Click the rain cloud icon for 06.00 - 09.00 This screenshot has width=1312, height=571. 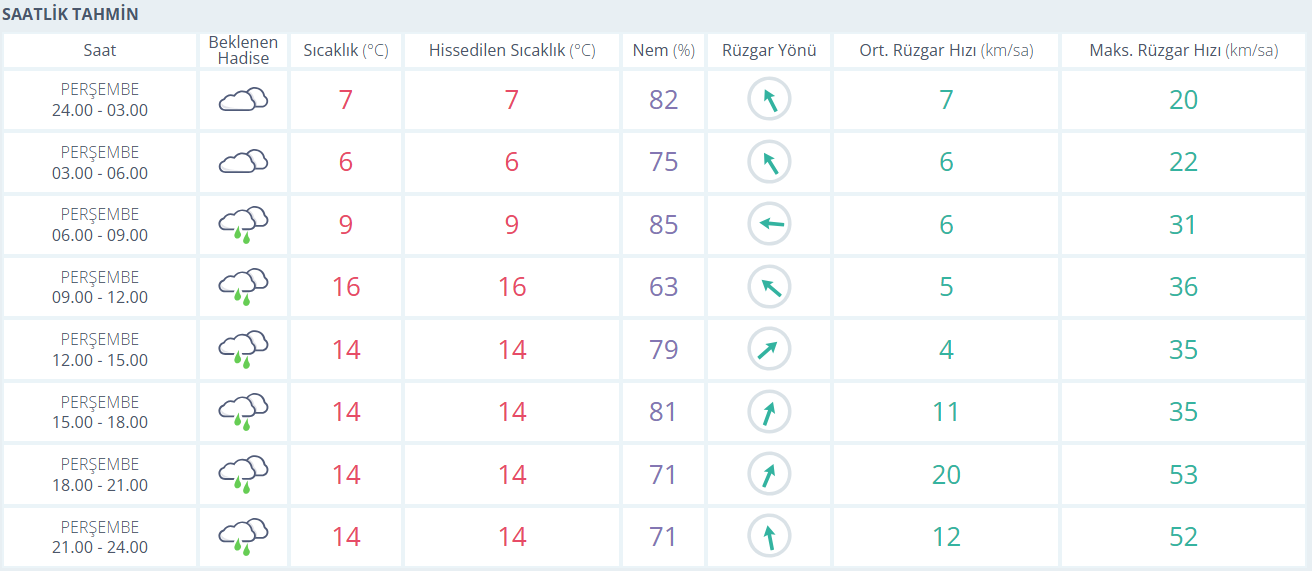click(243, 224)
